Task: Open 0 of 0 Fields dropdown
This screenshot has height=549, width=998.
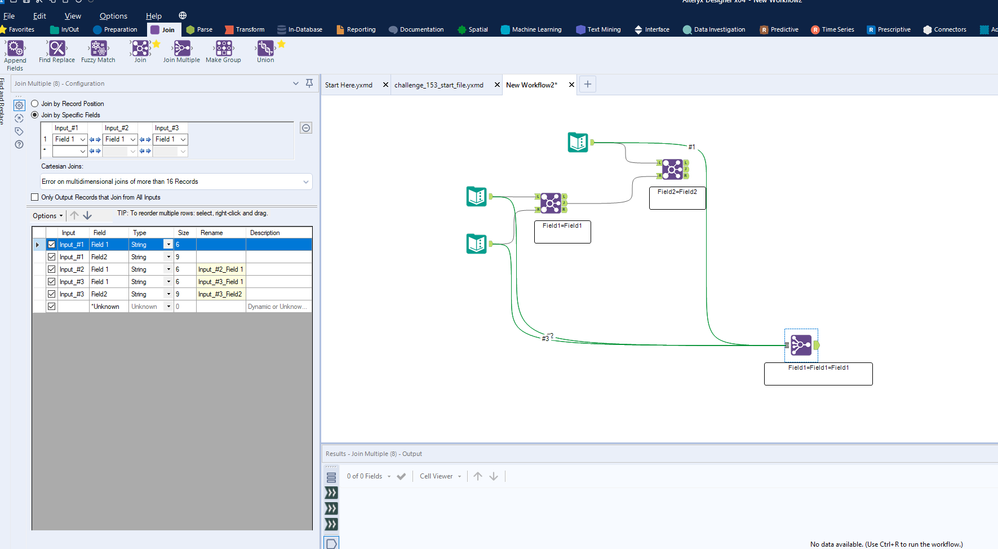Action: 369,476
